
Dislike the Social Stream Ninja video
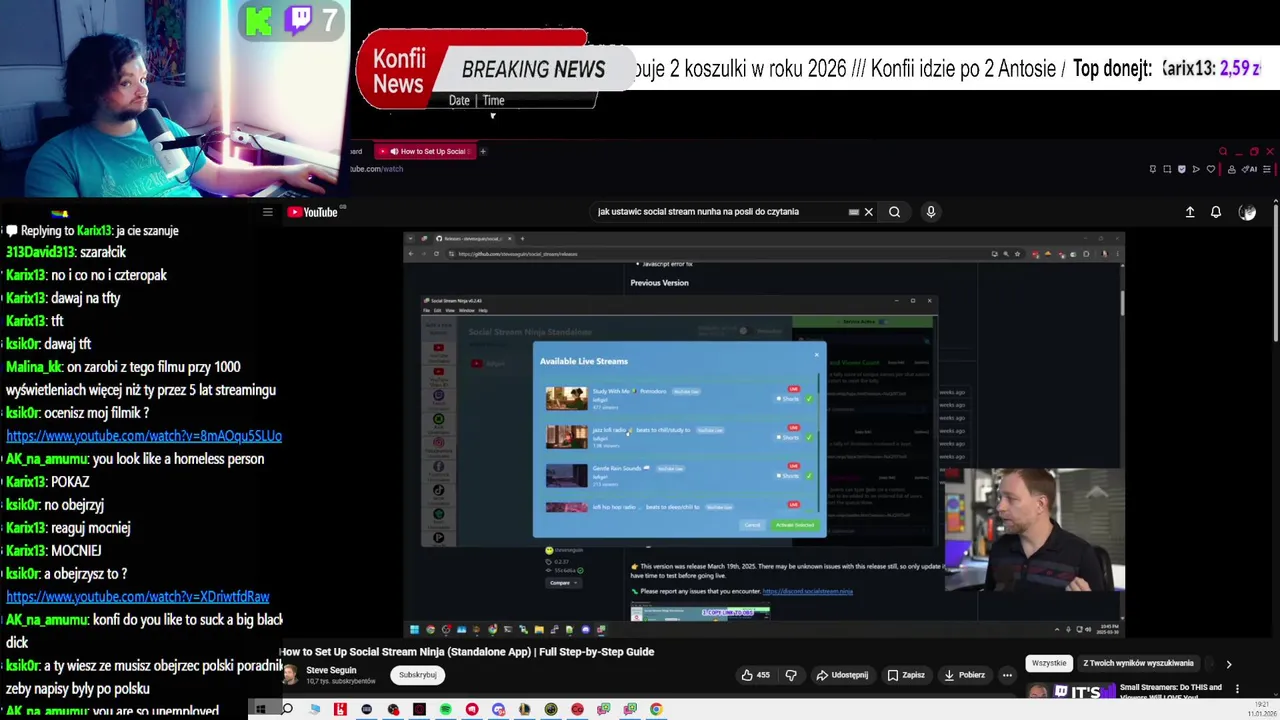coord(791,675)
